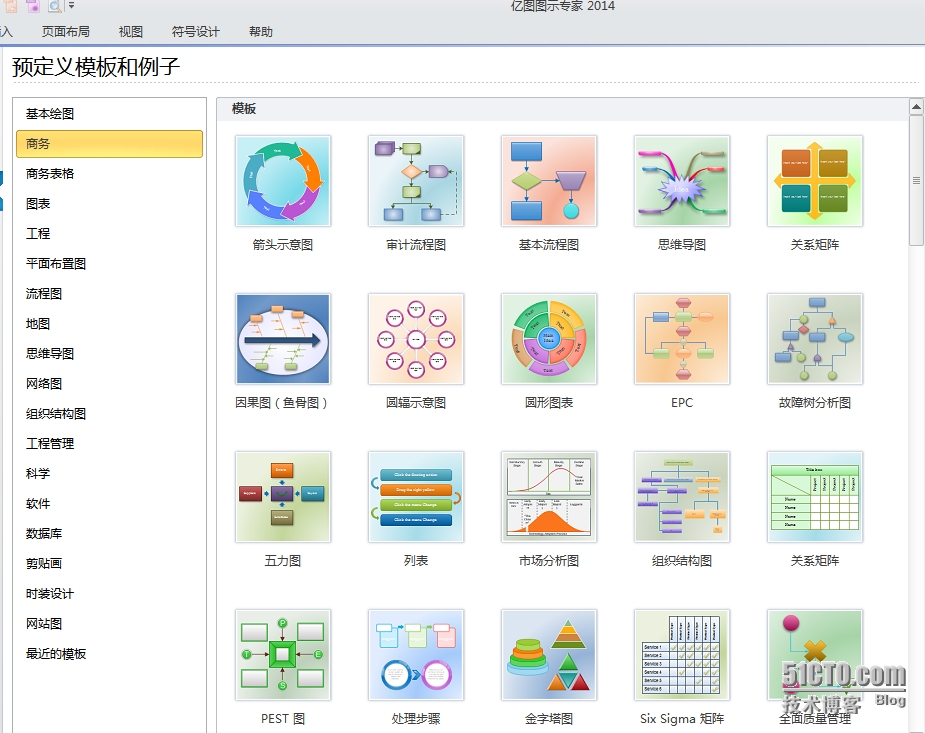Choose the 思维导图 template thumbnail
The image size is (925, 733).
tap(682, 181)
